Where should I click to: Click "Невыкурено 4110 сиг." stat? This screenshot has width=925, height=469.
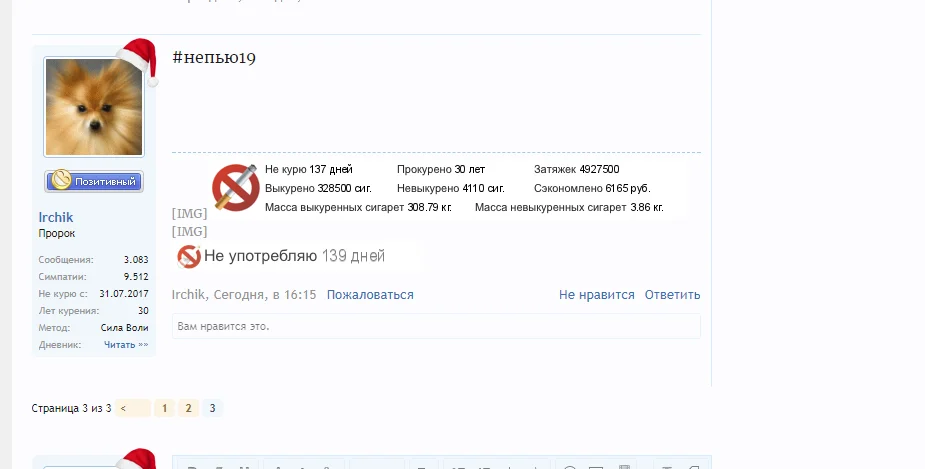coord(451,188)
